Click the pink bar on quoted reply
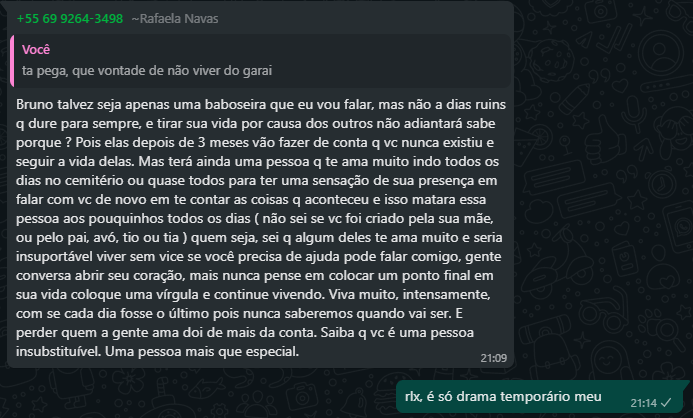Image resolution: width=693 pixels, height=418 pixels. (12, 61)
